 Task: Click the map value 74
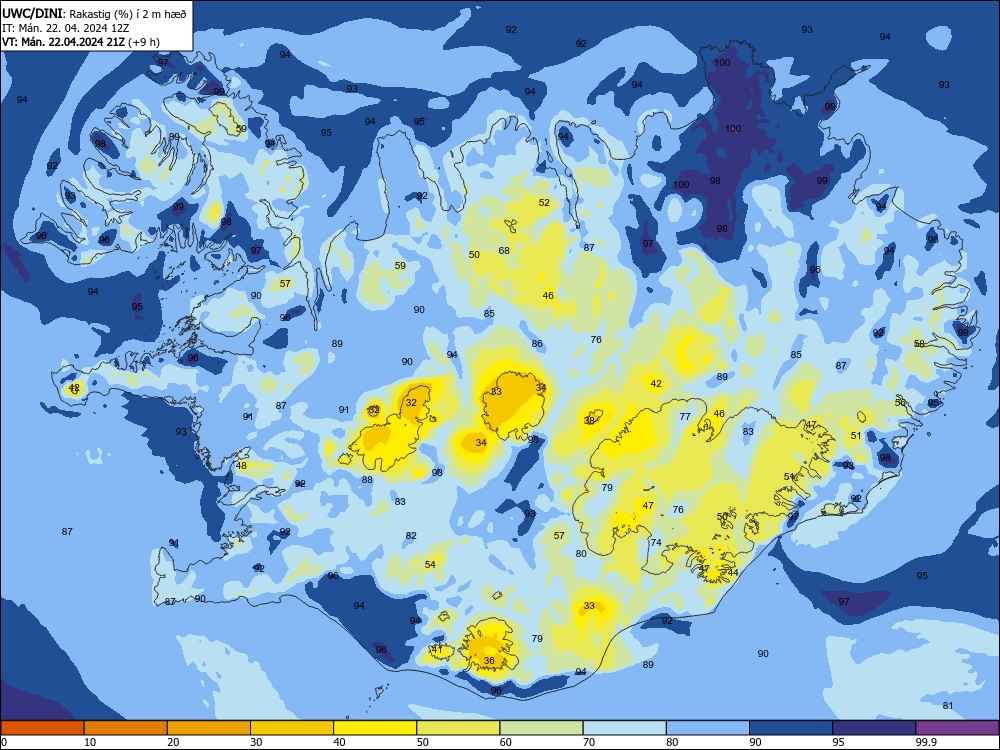coord(656,542)
